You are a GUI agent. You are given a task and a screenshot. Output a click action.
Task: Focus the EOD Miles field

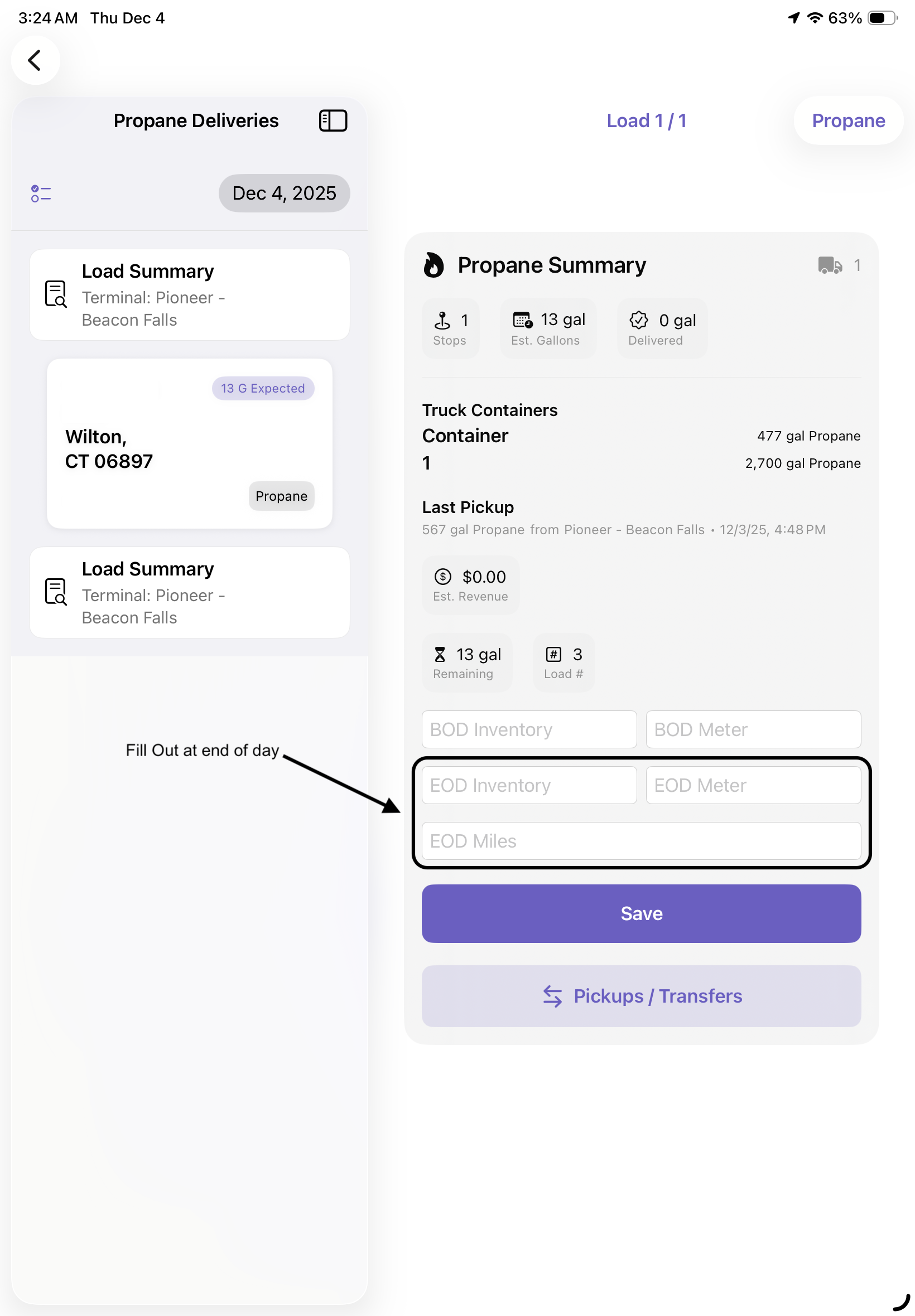coord(641,840)
